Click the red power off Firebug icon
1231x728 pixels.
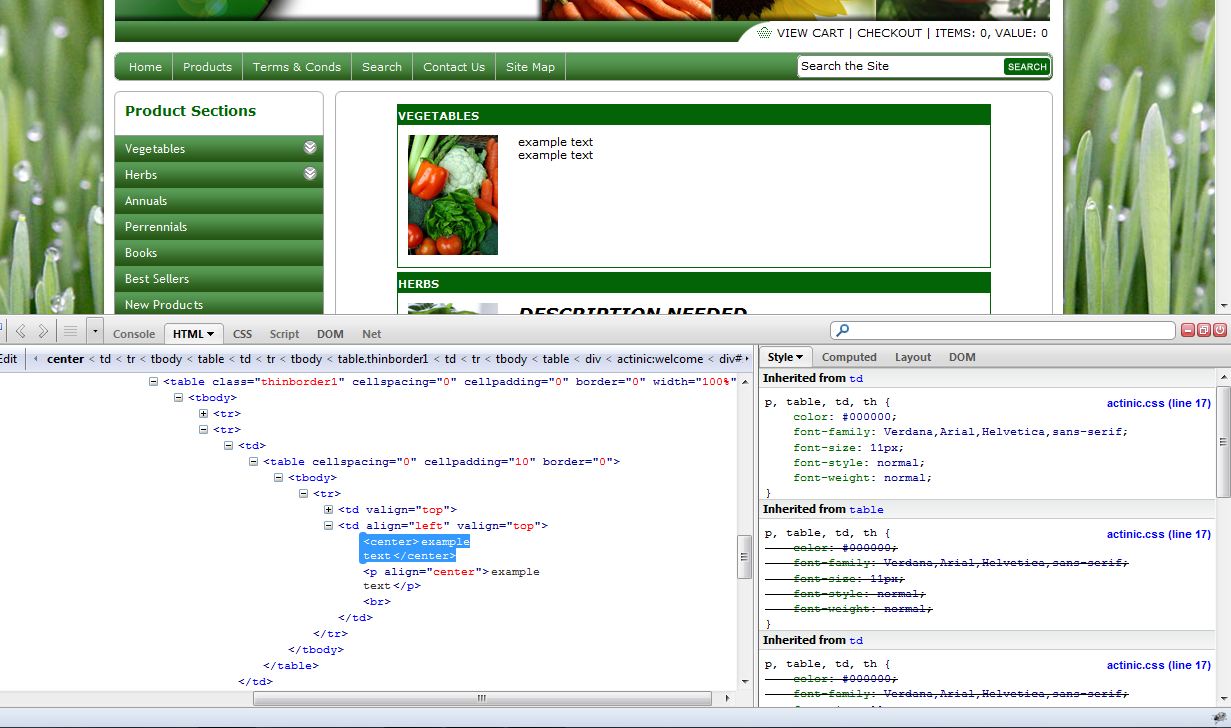1220,330
